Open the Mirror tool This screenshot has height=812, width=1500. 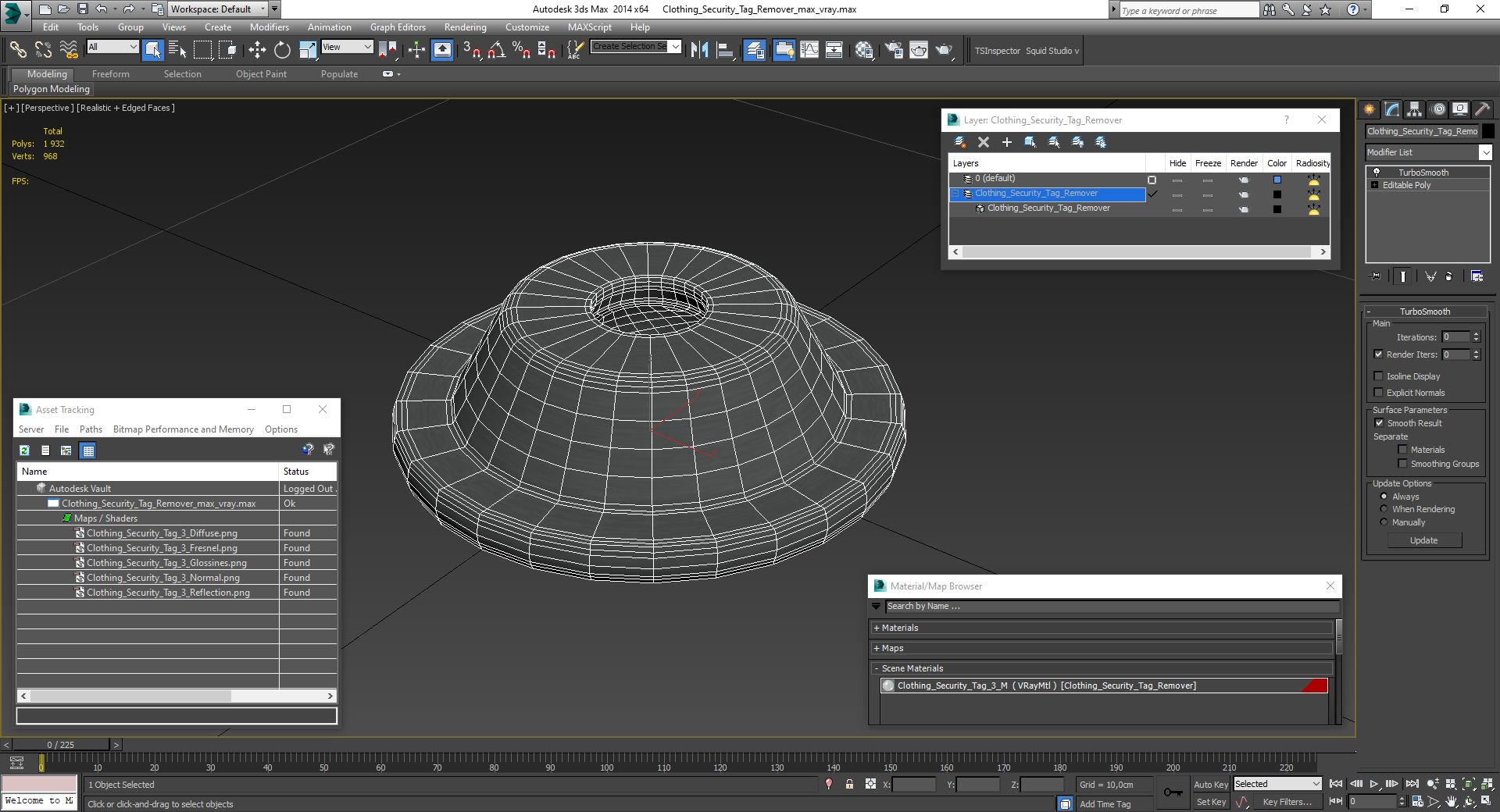pyautogui.click(x=699, y=51)
